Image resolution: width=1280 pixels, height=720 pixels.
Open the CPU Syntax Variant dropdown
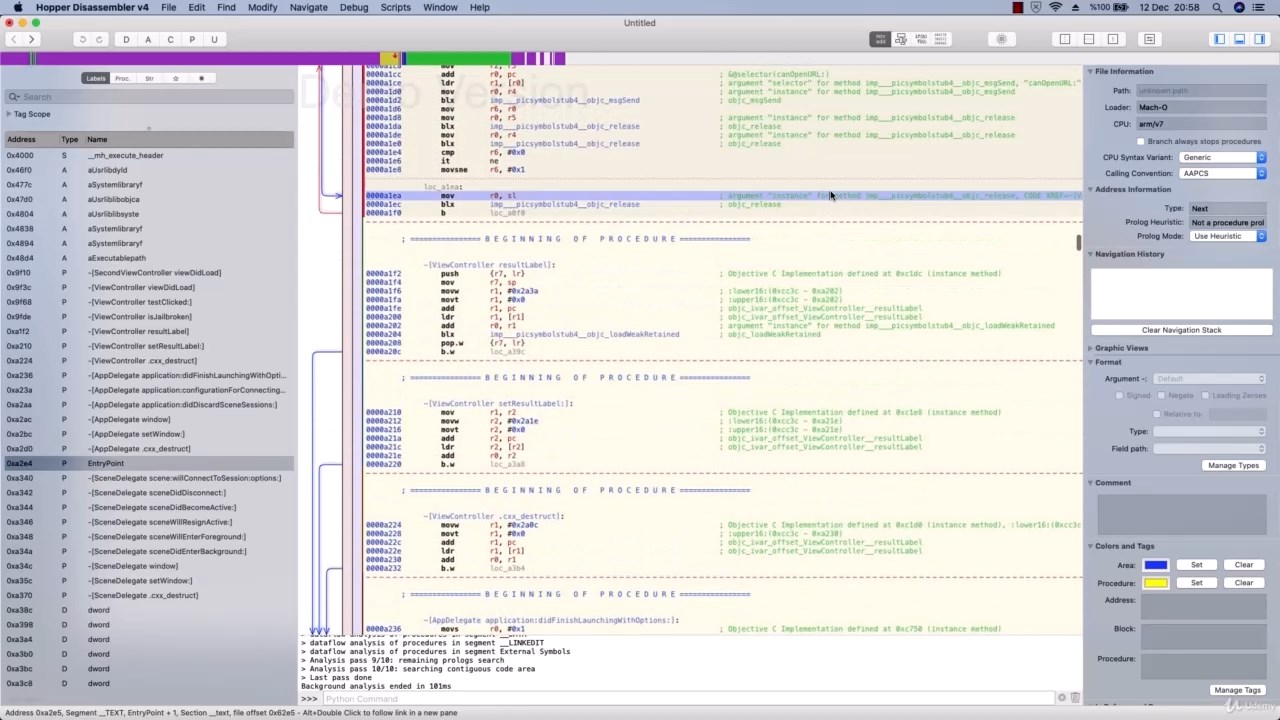click(x=1222, y=157)
